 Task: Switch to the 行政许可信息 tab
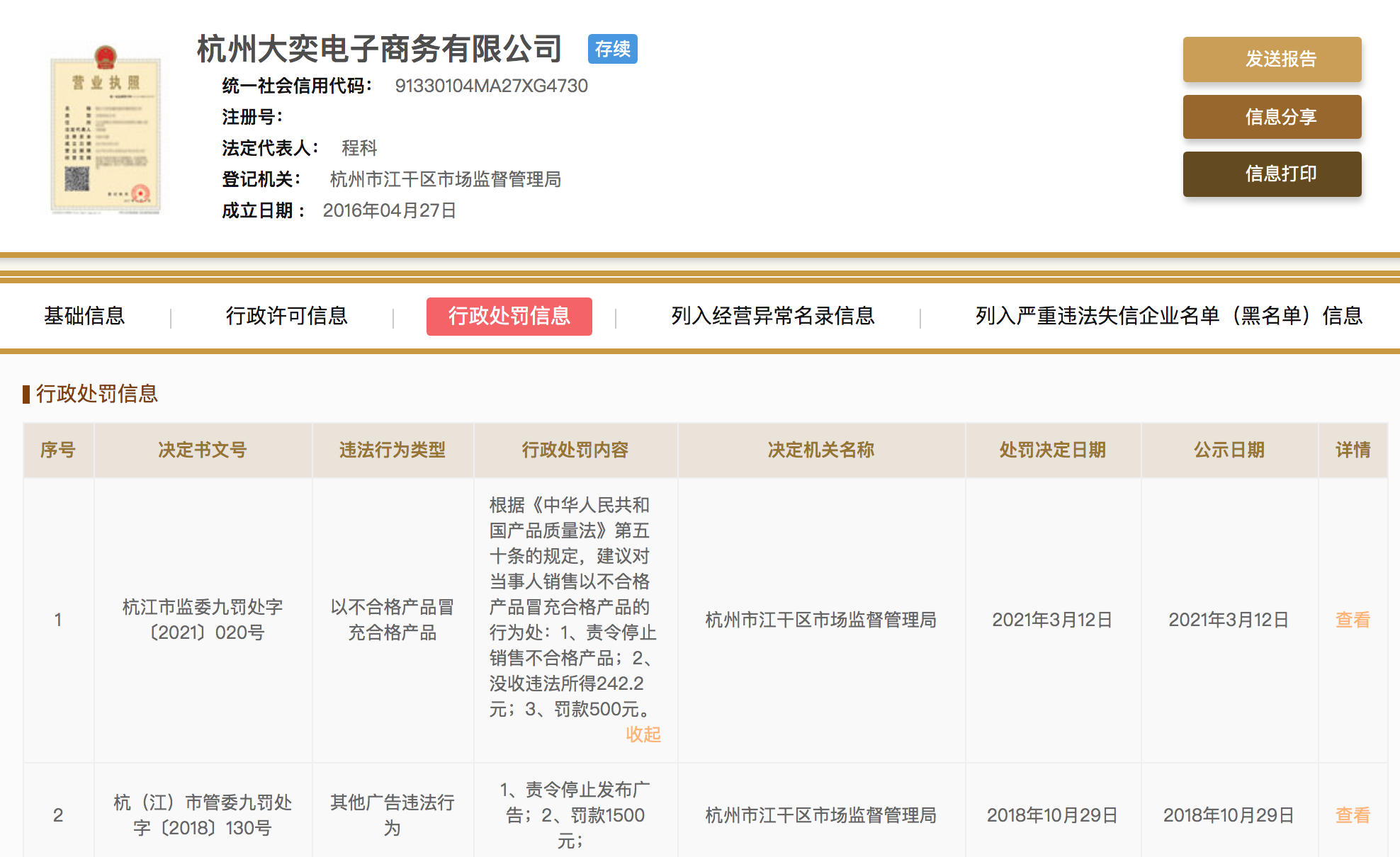point(286,316)
